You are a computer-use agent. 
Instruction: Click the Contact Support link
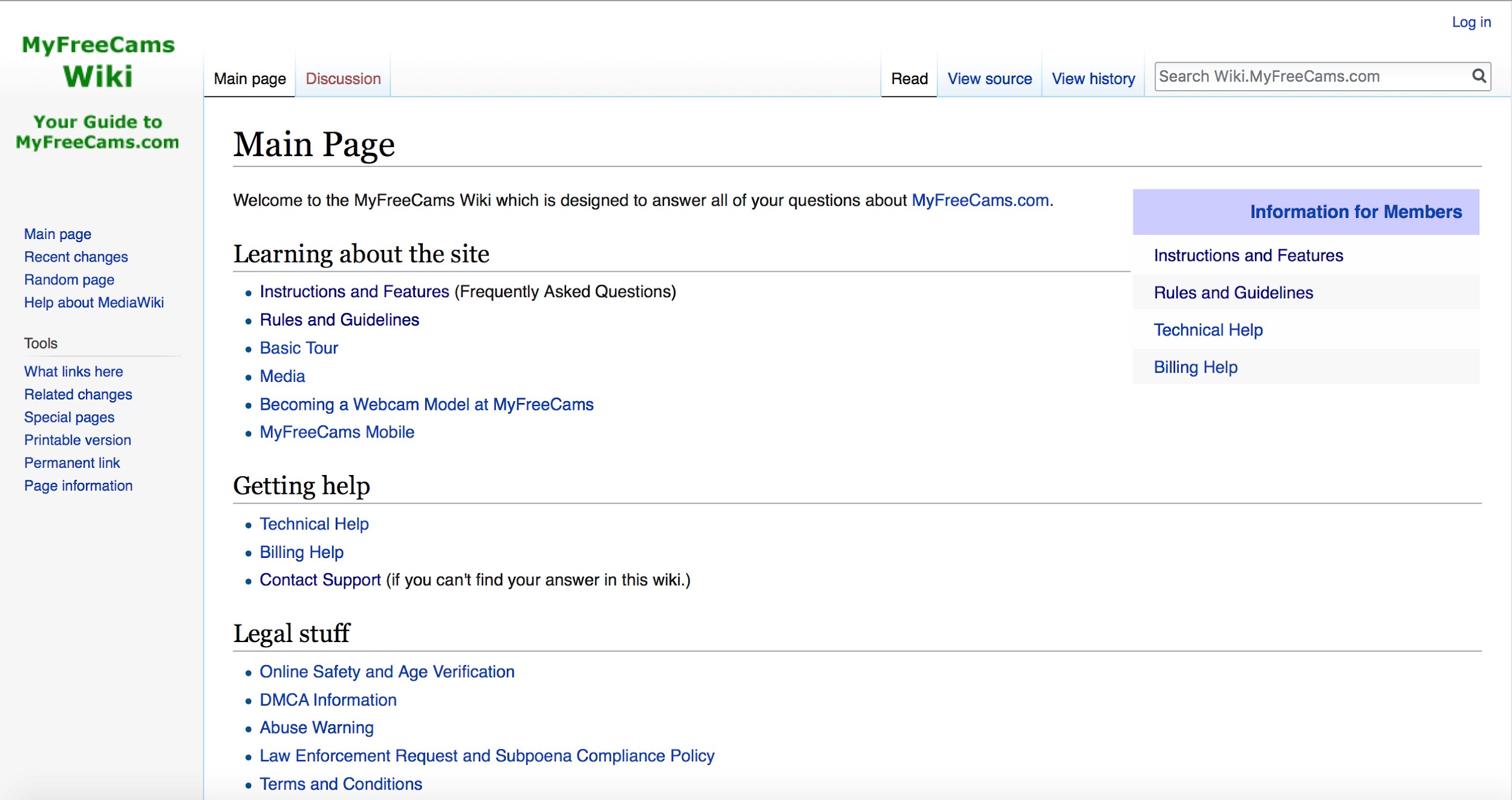320,580
